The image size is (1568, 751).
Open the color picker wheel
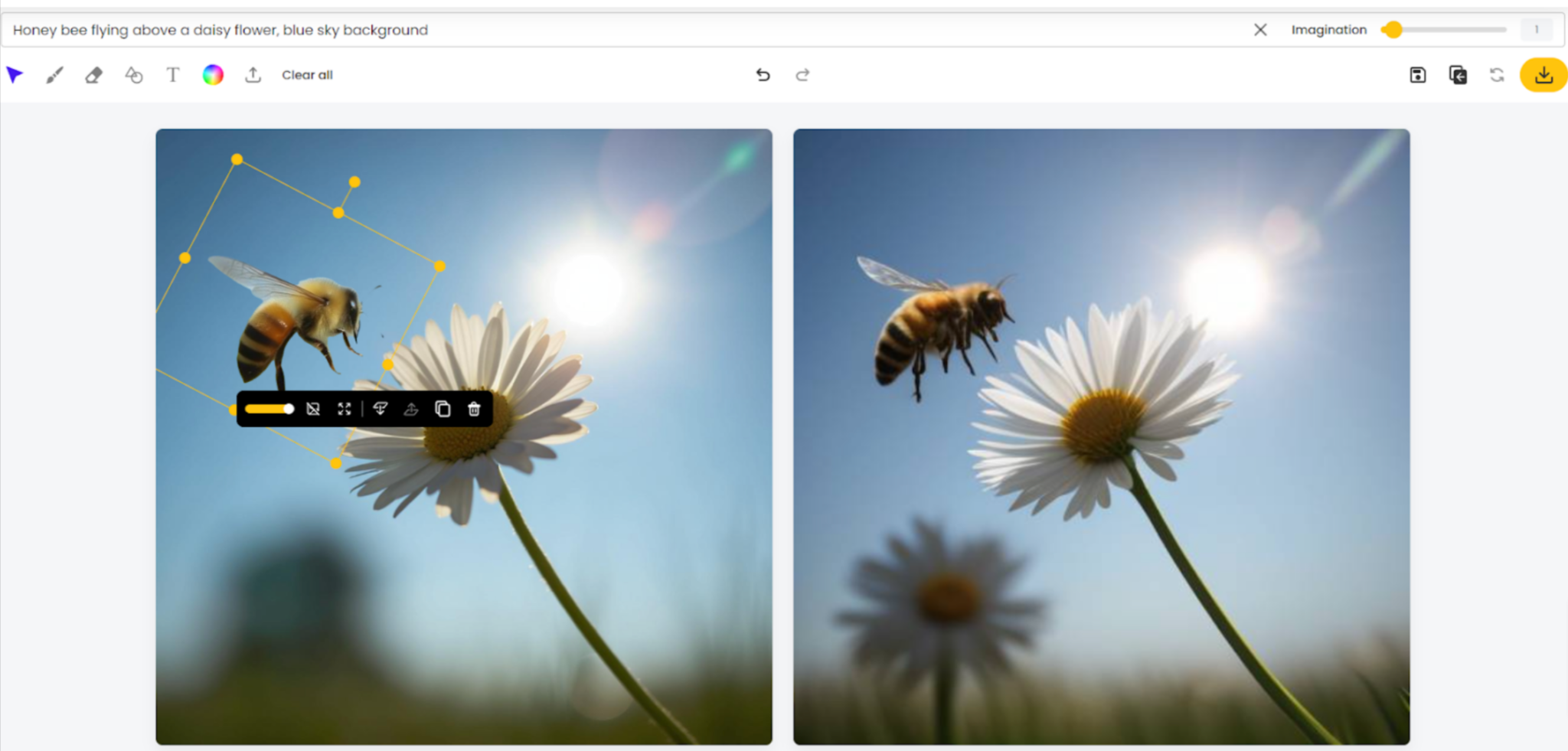point(213,74)
